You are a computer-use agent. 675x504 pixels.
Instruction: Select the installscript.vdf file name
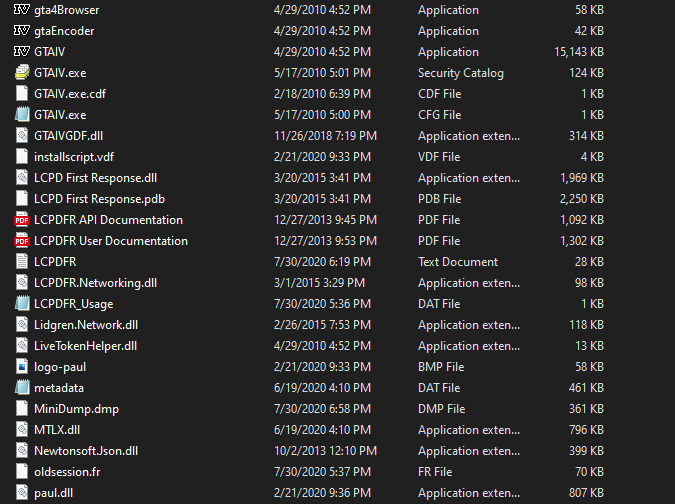tap(74, 157)
